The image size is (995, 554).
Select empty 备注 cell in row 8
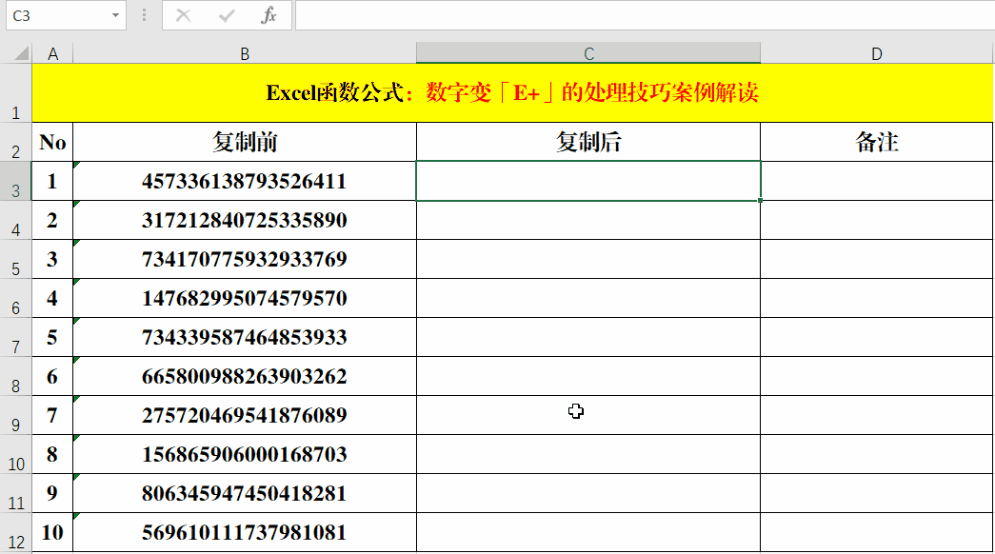[877, 376]
